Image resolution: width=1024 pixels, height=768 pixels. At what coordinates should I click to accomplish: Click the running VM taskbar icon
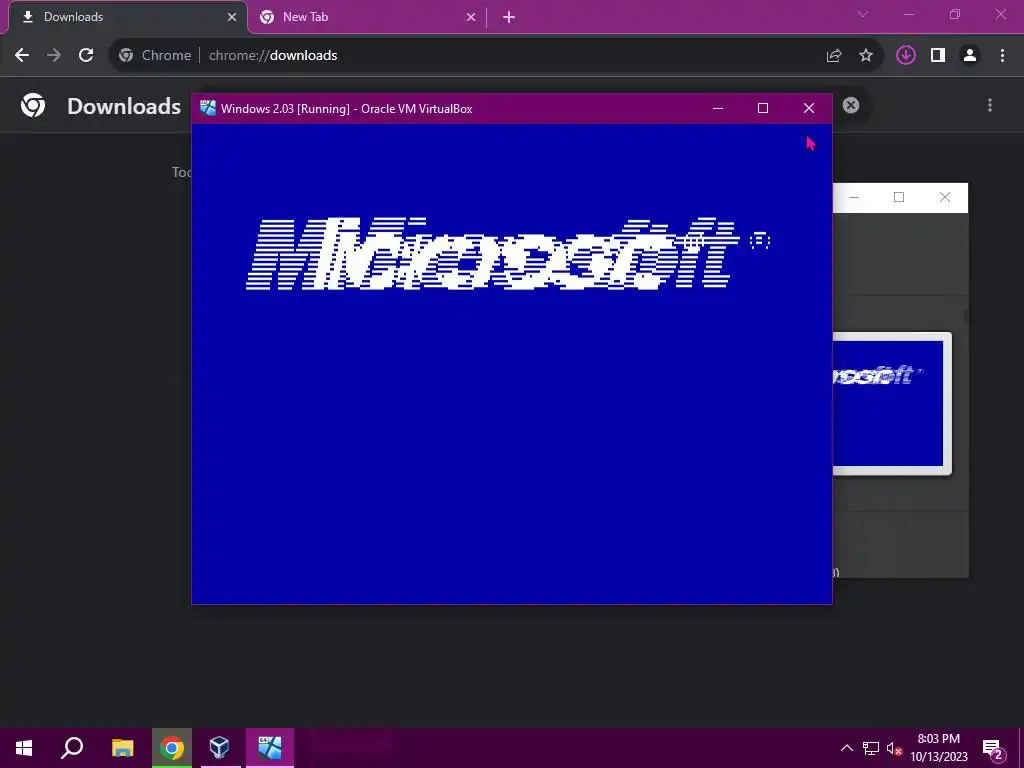tap(270, 748)
